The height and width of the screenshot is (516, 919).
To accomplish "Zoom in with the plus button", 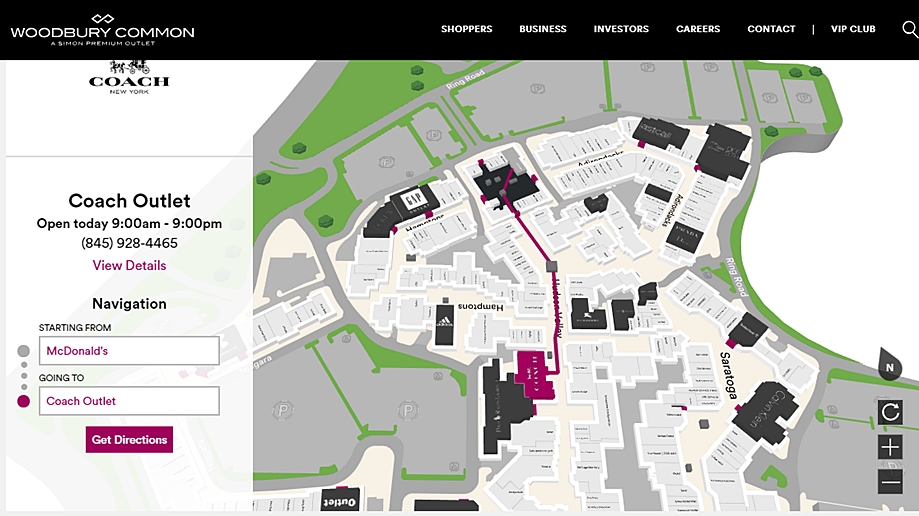I will 890,447.
